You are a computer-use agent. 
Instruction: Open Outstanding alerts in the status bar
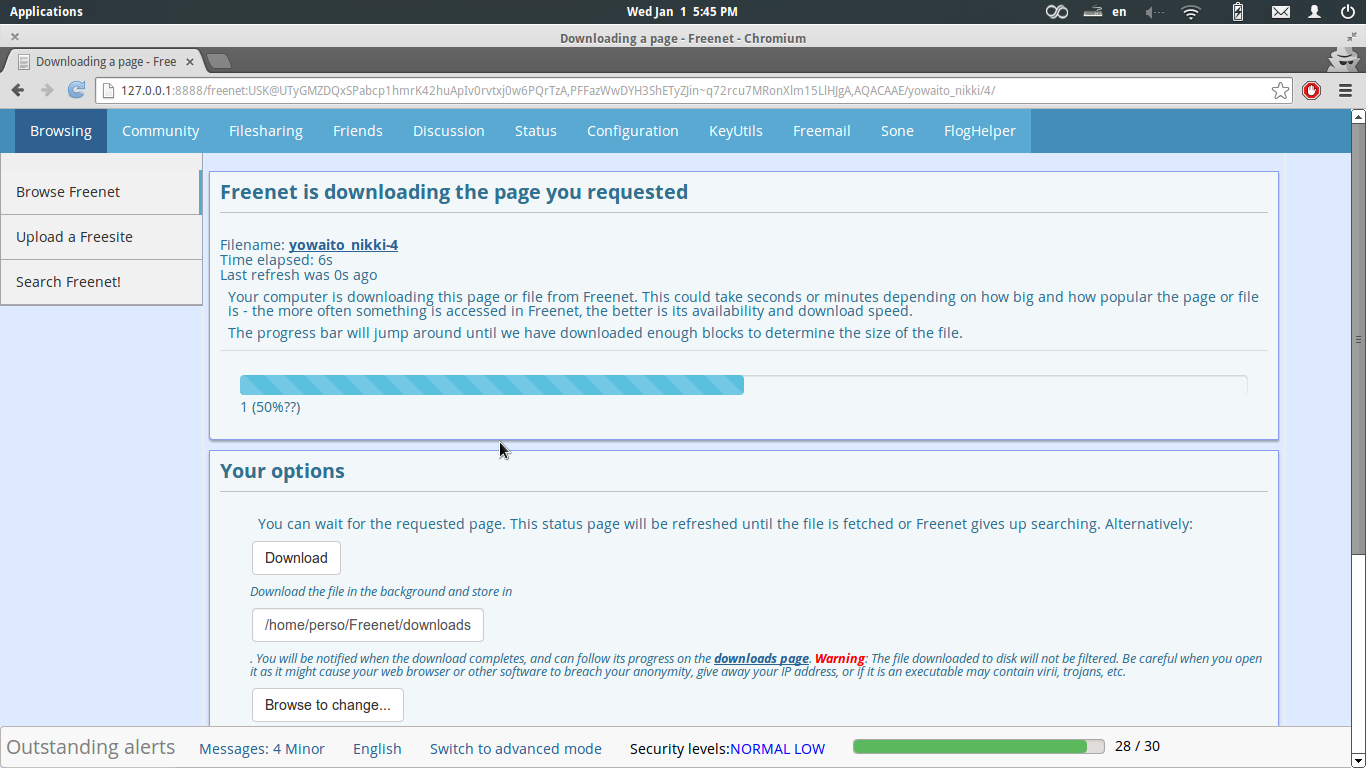pos(91,747)
